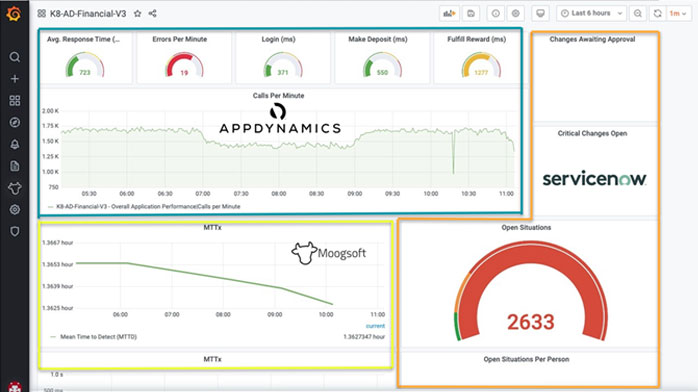Open the K8-AD-Financial-V3 dashboard title menu
This screenshot has width=698, height=392.
pyautogui.click(x=88, y=13)
